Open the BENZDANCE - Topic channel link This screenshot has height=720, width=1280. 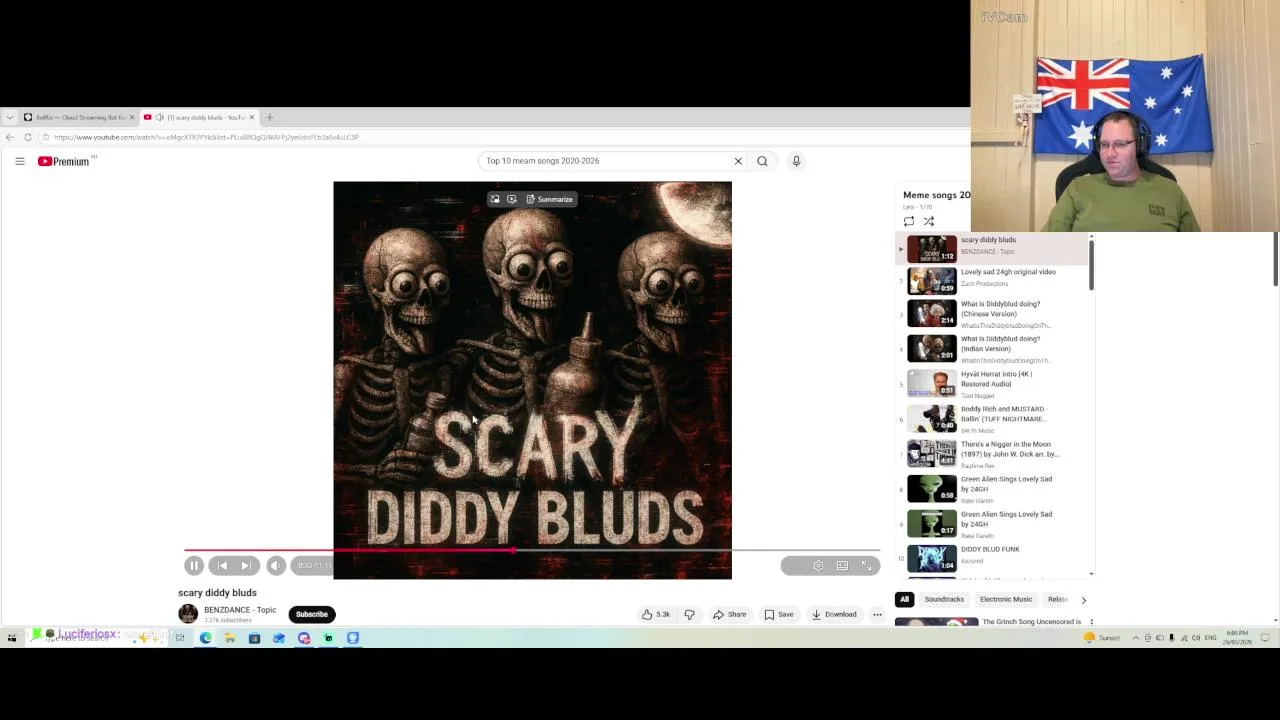point(240,610)
